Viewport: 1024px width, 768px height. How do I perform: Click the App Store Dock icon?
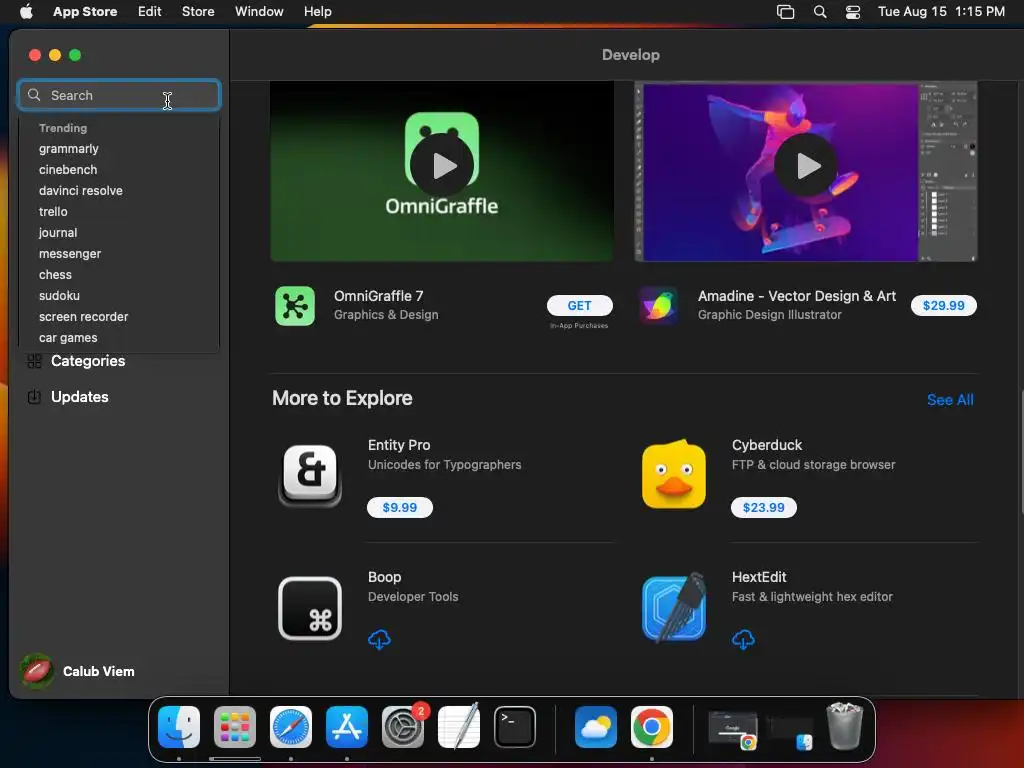pyautogui.click(x=347, y=727)
